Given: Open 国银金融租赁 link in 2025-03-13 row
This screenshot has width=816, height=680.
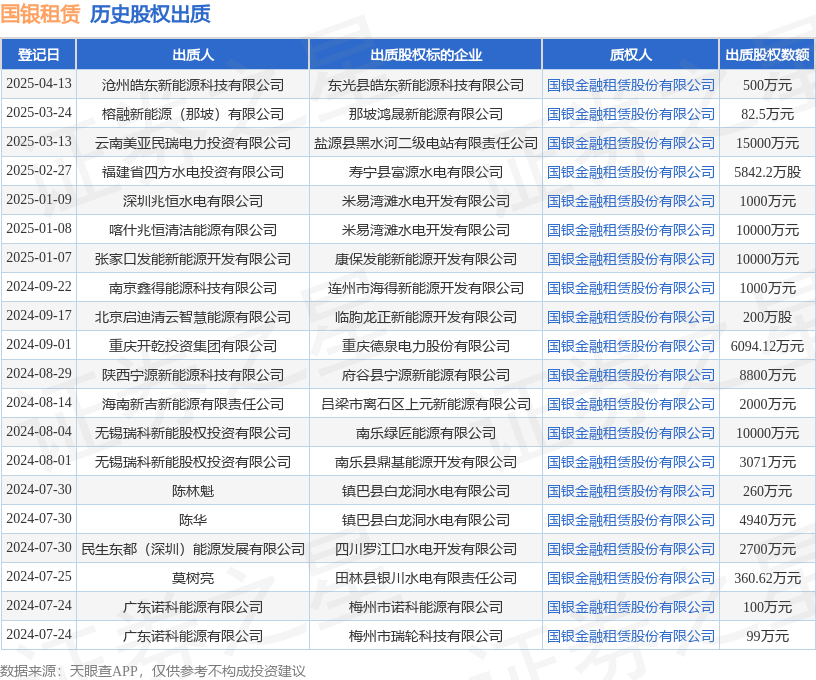Looking at the screenshot, I should click(630, 143).
